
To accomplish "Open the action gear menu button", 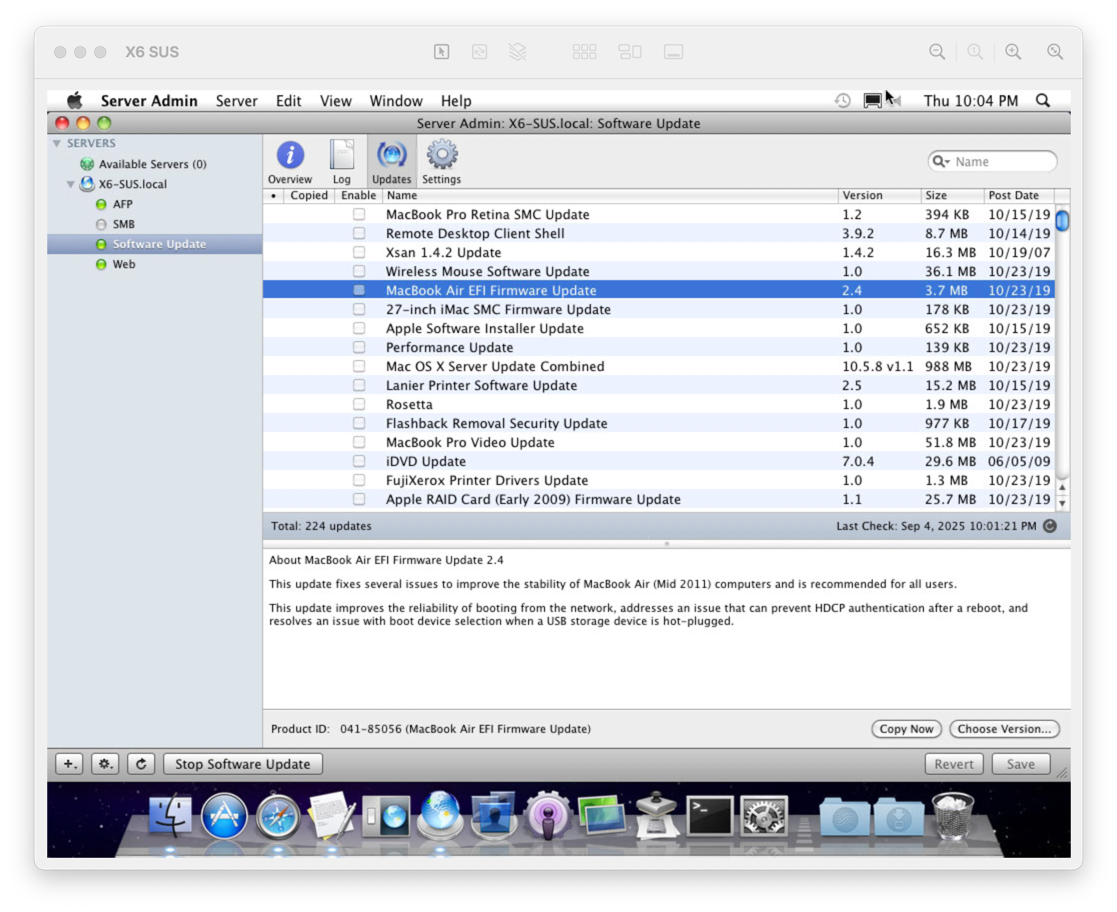I will coord(105,764).
